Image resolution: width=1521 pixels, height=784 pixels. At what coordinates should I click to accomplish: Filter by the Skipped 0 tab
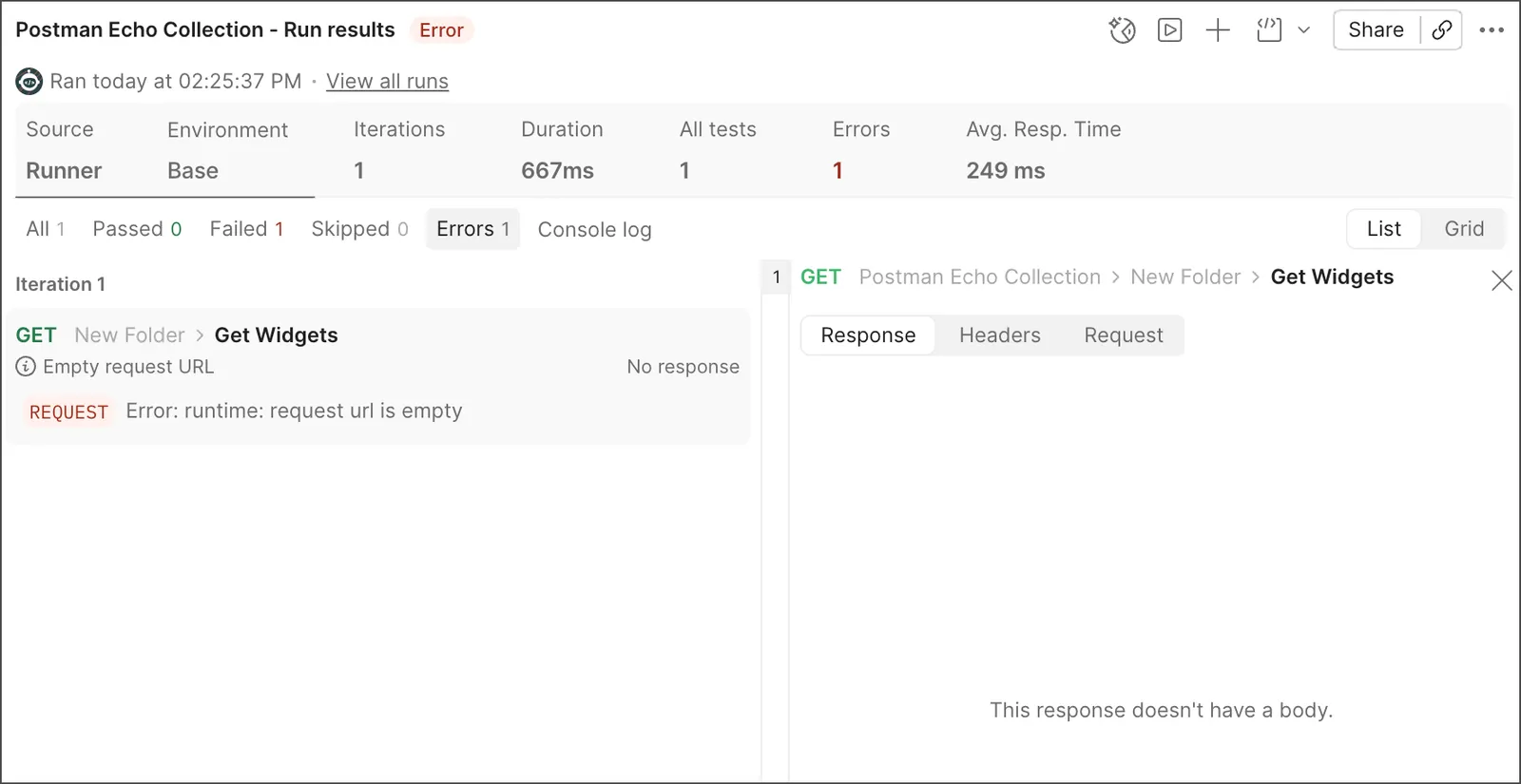click(x=359, y=229)
